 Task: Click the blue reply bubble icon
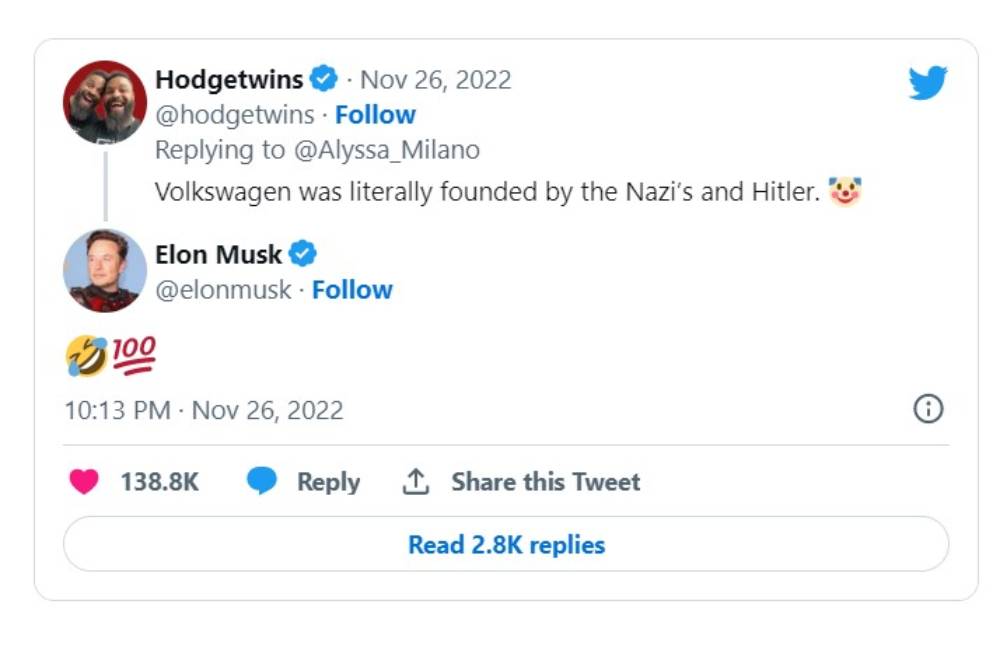coord(262,482)
